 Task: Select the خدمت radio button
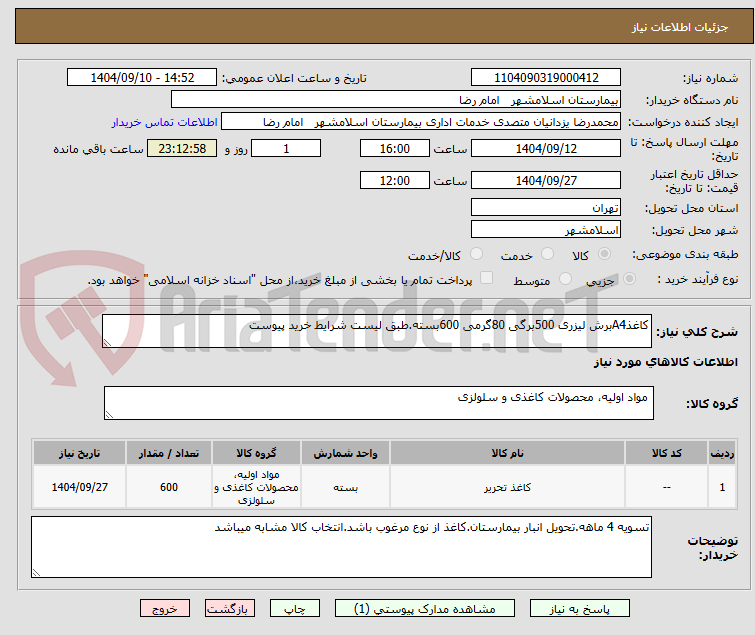(x=547, y=254)
